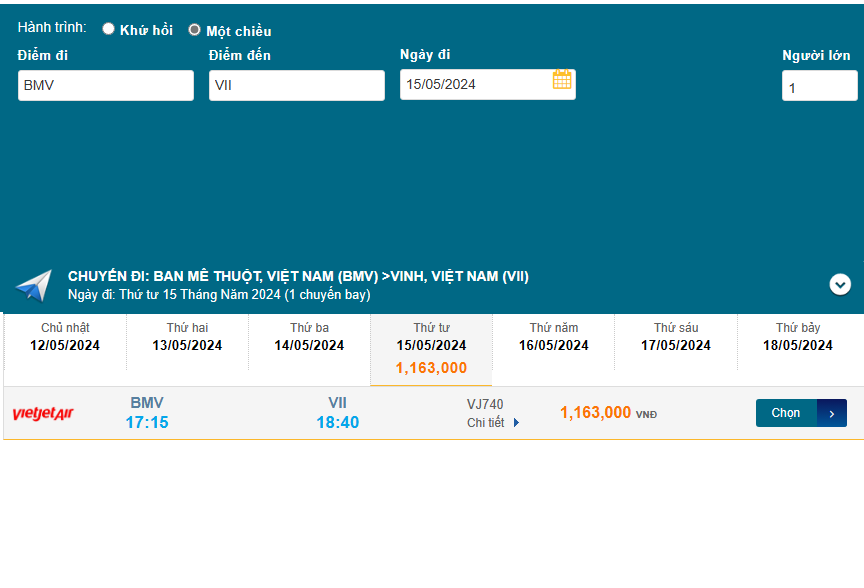Viewport: 864px width, 588px height.
Task: Switch to Chủ nhật 12/05/2024 tab
Action: tap(65, 337)
